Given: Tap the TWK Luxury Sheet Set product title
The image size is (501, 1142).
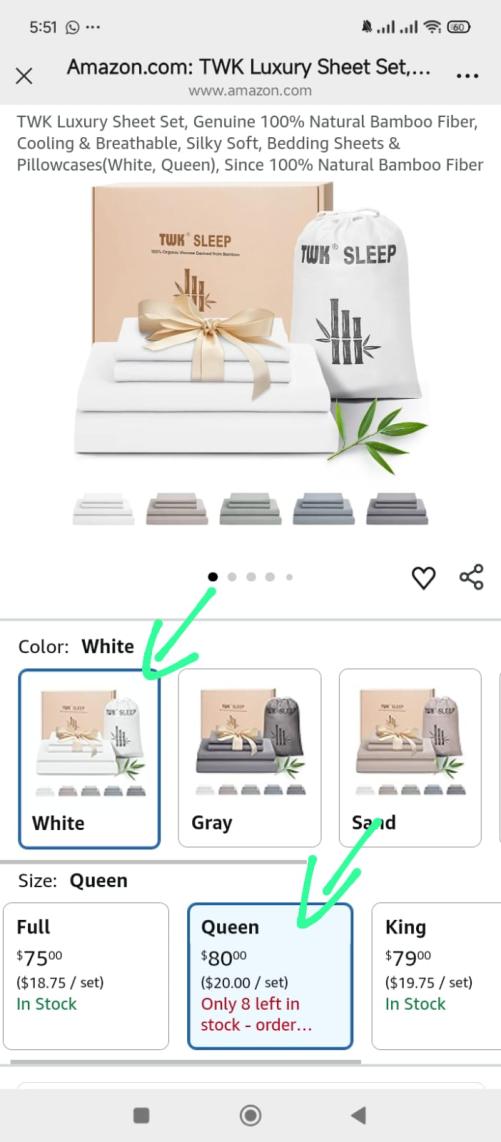Looking at the screenshot, I should pyautogui.click(x=250, y=143).
